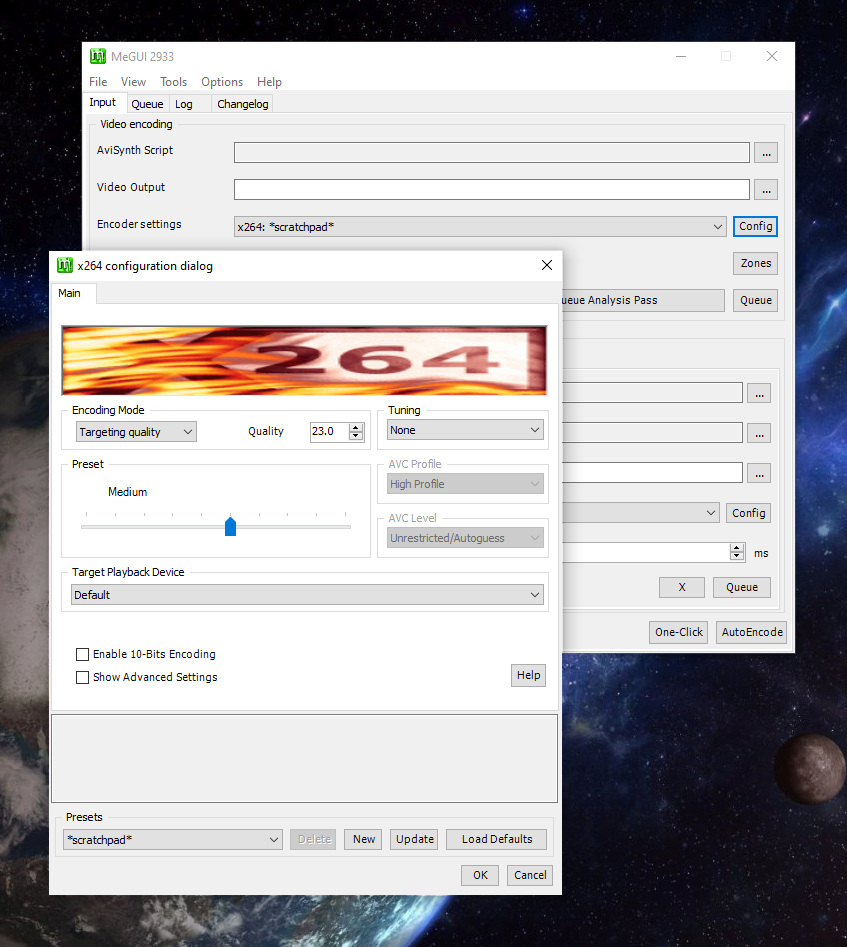Image resolution: width=847 pixels, height=947 pixels.
Task: Open the View menu
Action: pos(133,82)
